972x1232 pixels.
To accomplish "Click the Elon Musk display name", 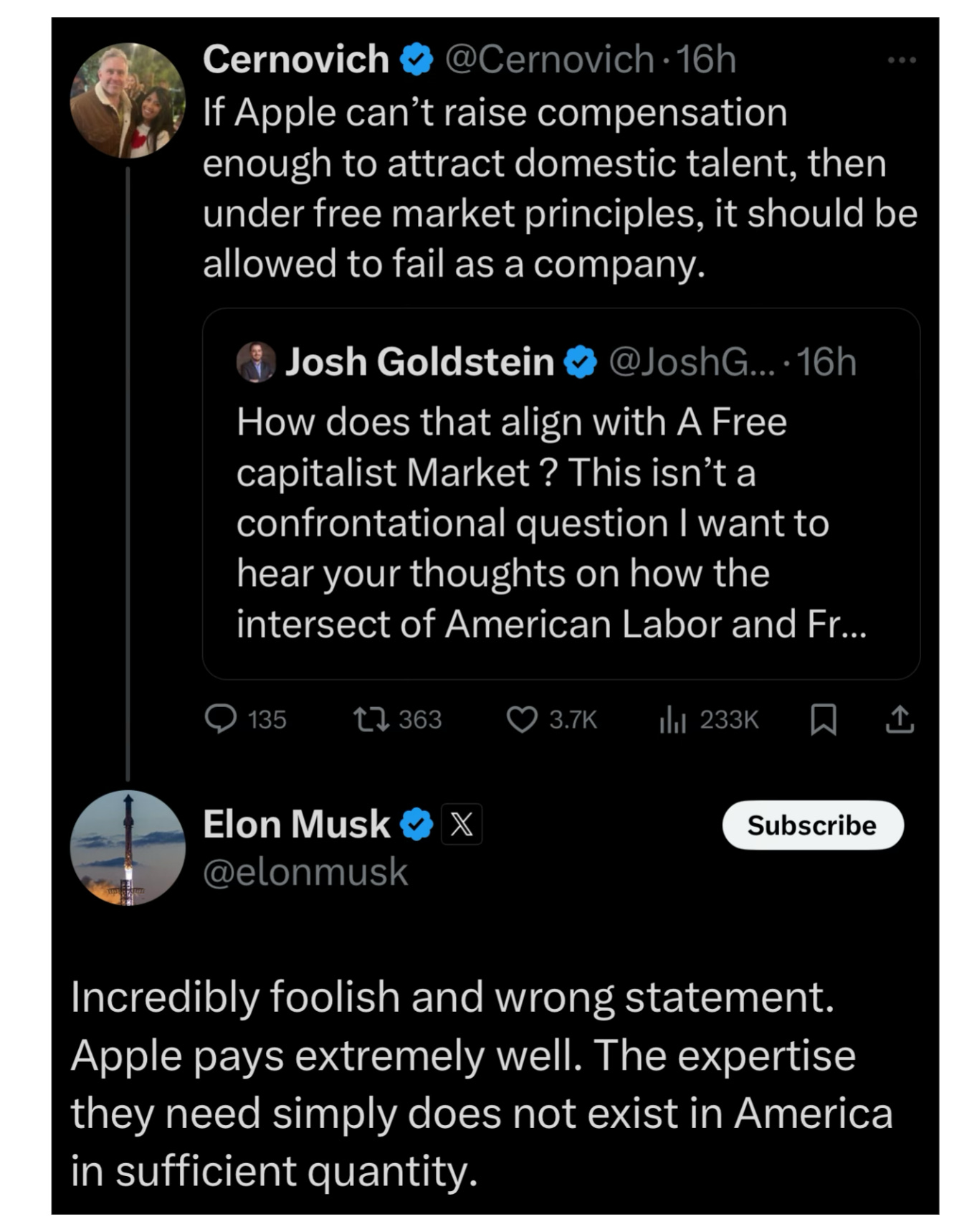I will coord(296,824).
